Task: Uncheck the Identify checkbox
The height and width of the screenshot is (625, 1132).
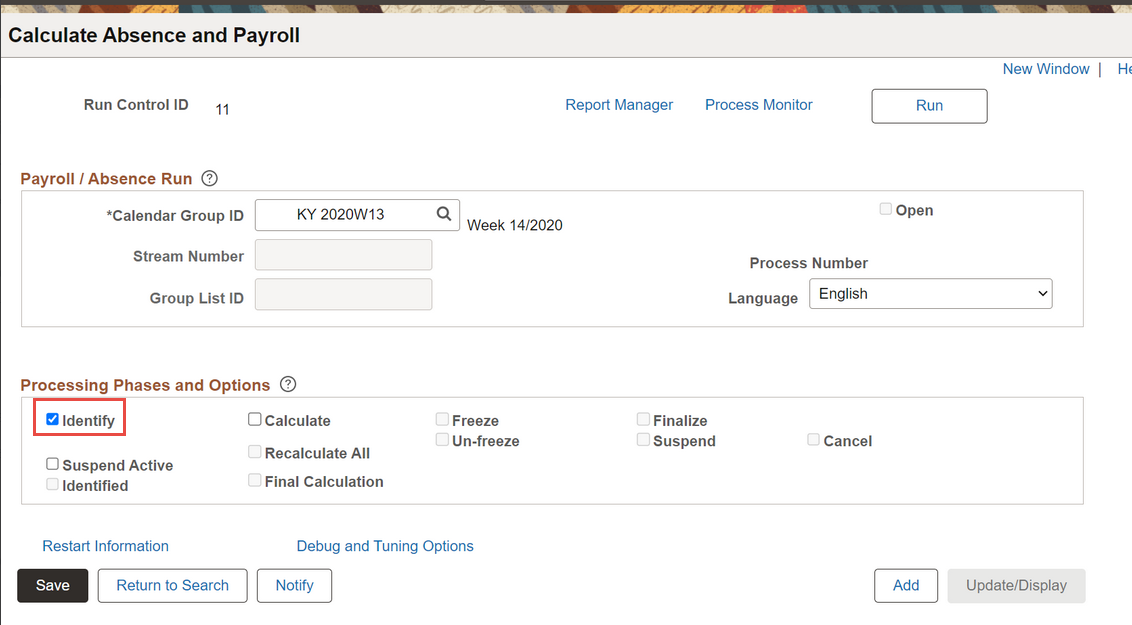Action: [53, 420]
